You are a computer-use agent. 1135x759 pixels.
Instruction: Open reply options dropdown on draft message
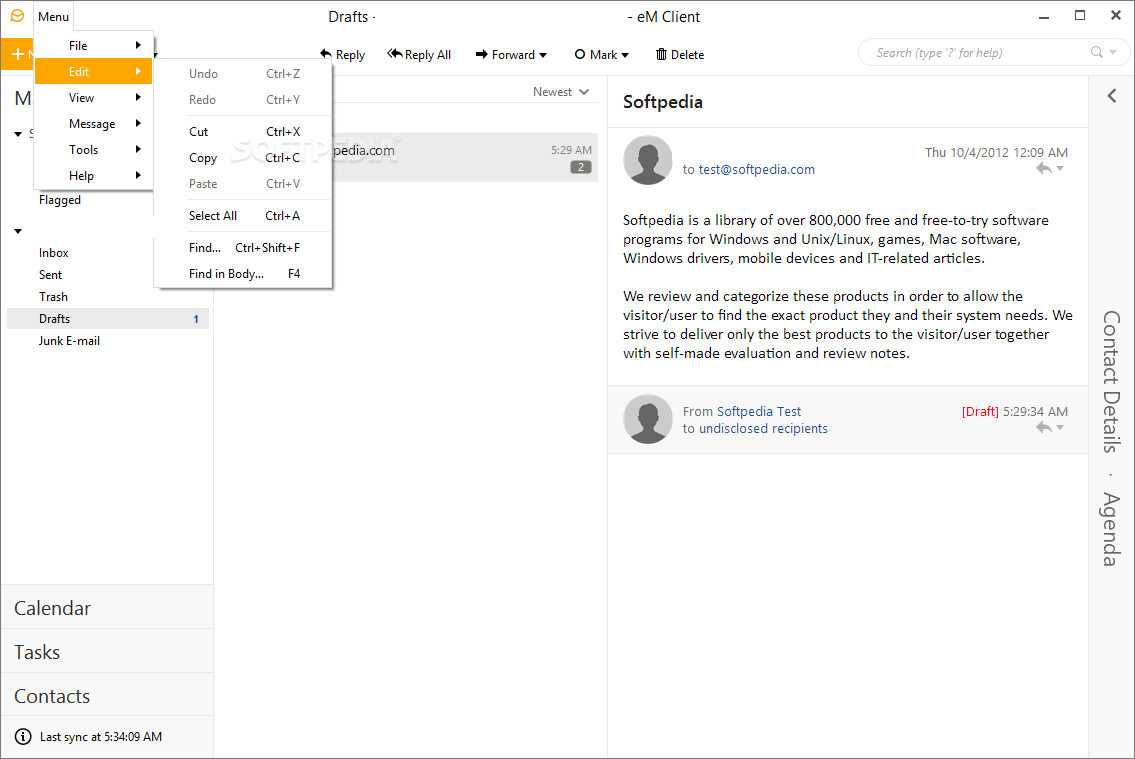[x=1060, y=428]
